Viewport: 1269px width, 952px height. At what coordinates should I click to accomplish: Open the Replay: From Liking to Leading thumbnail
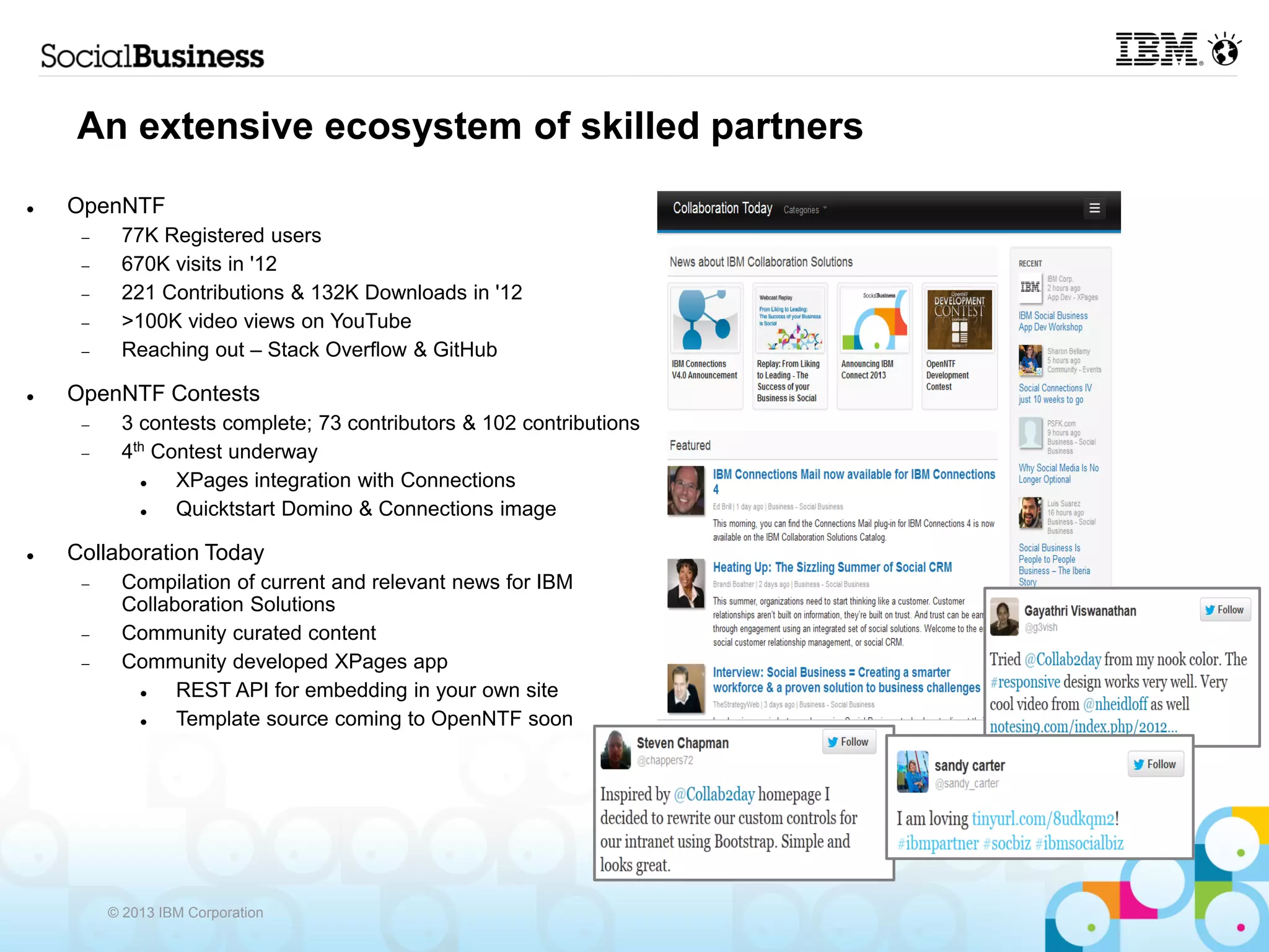pyautogui.click(x=789, y=318)
